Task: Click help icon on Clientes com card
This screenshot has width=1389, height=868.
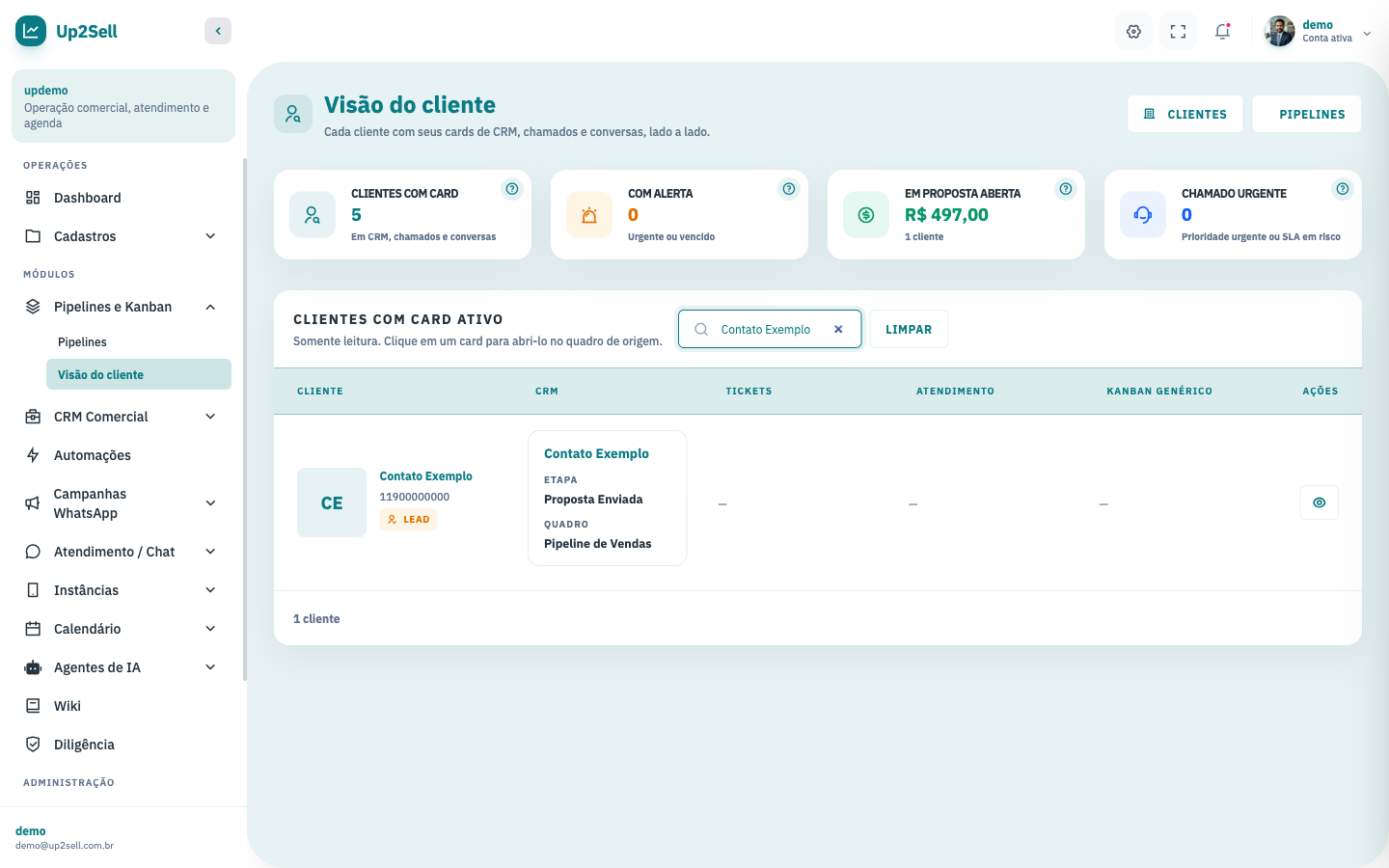Action: tap(512, 189)
